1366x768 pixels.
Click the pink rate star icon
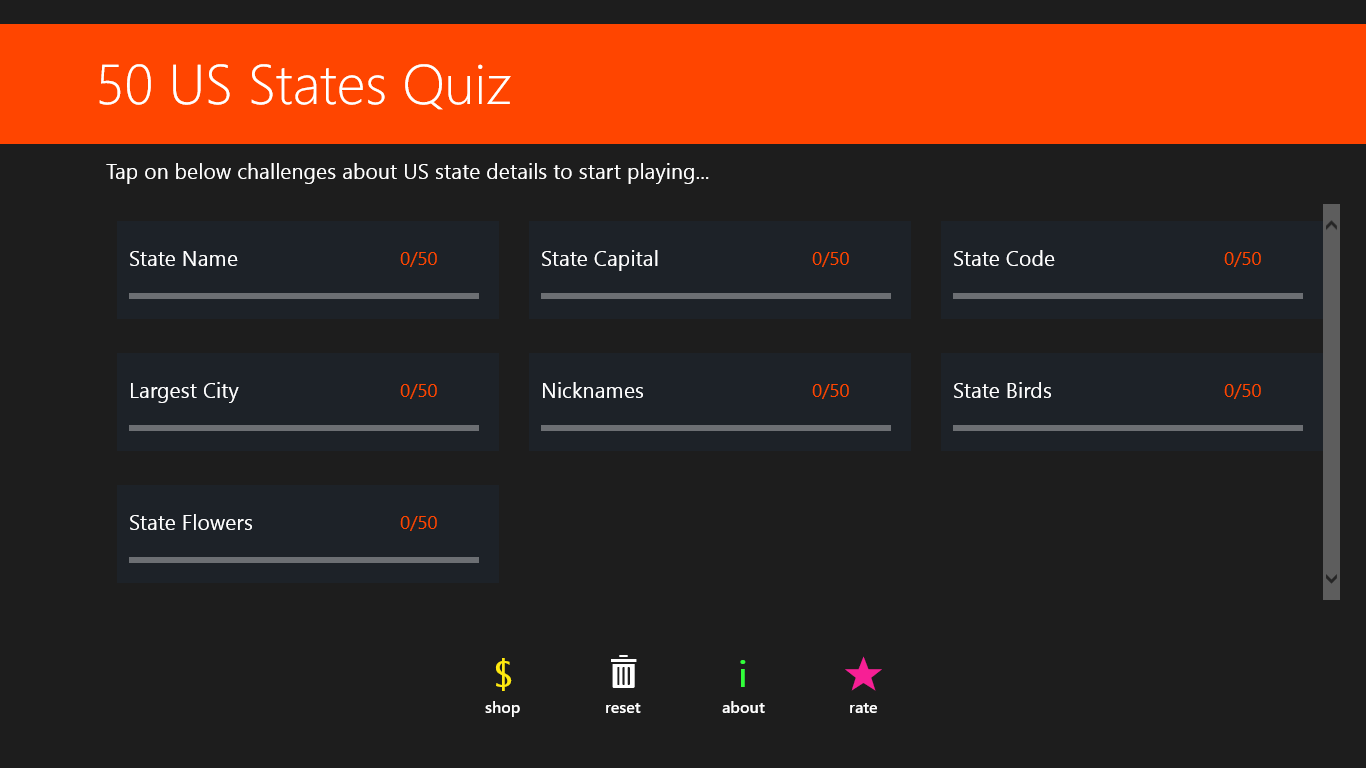tap(863, 675)
